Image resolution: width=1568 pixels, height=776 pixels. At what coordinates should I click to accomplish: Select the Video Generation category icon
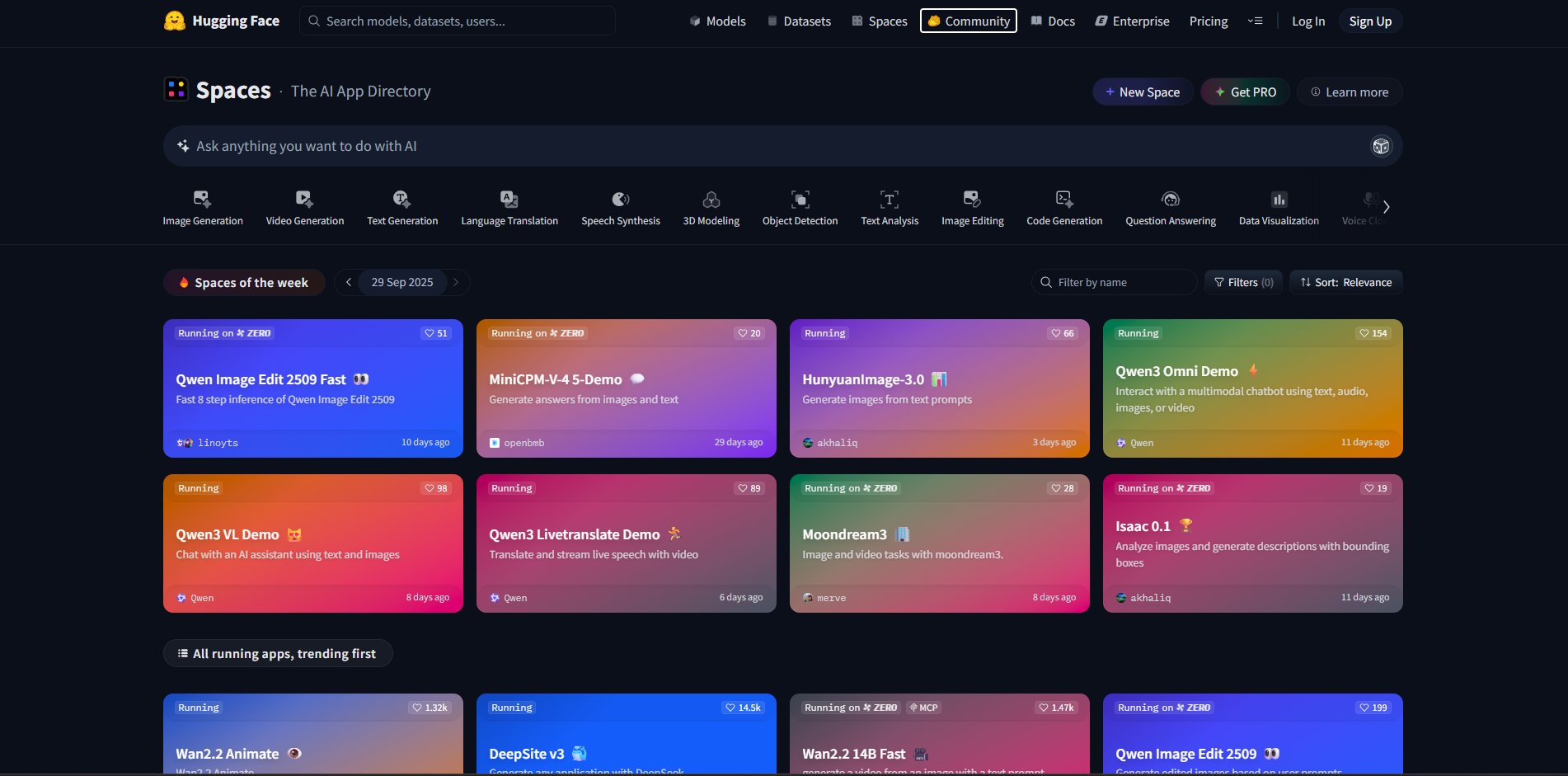pyautogui.click(x=304, y=199)
